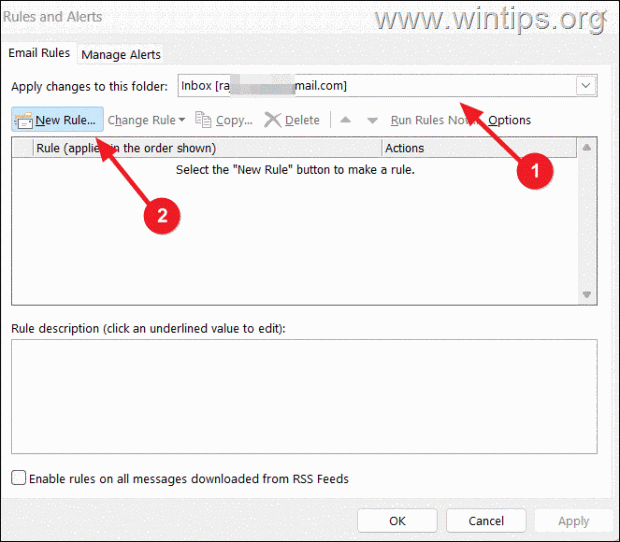Viewport: 620px width, 542px height.
Task: Click the Rule column header
Action: coord(208,148)
